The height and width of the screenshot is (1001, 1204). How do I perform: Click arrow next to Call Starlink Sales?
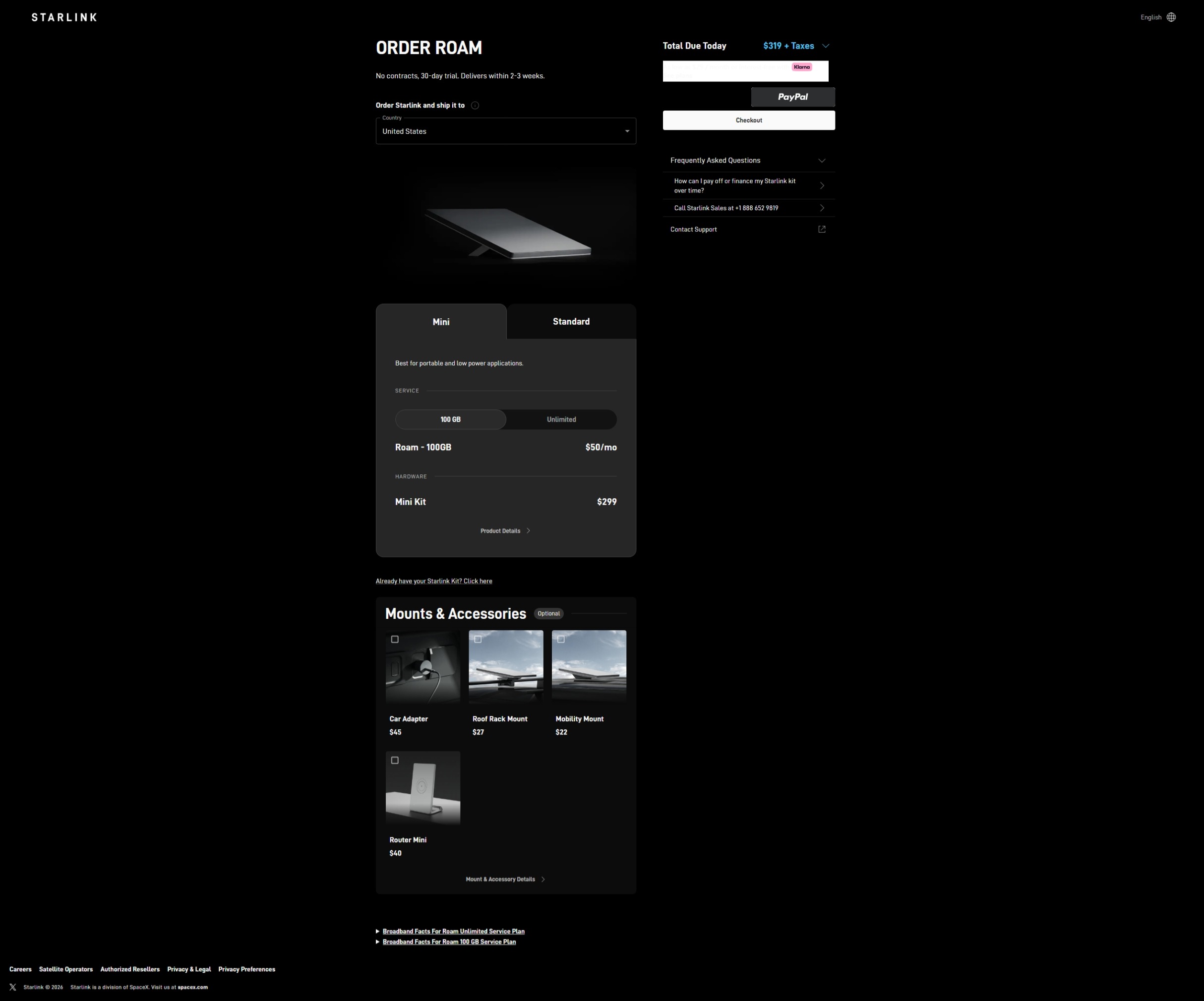(x=822, y=208)
